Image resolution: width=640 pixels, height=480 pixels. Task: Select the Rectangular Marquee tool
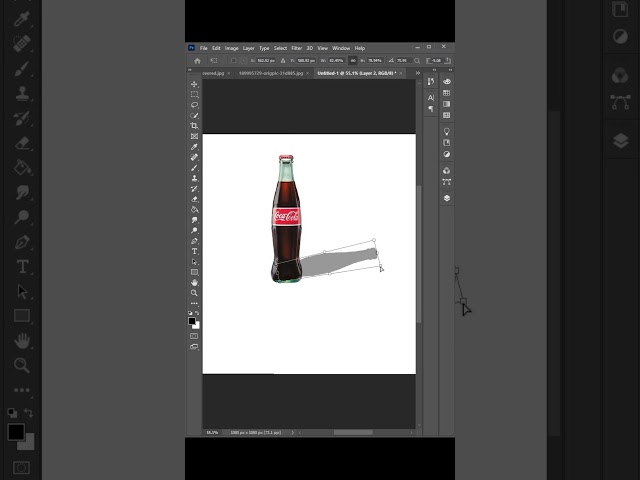pos(194,94)
